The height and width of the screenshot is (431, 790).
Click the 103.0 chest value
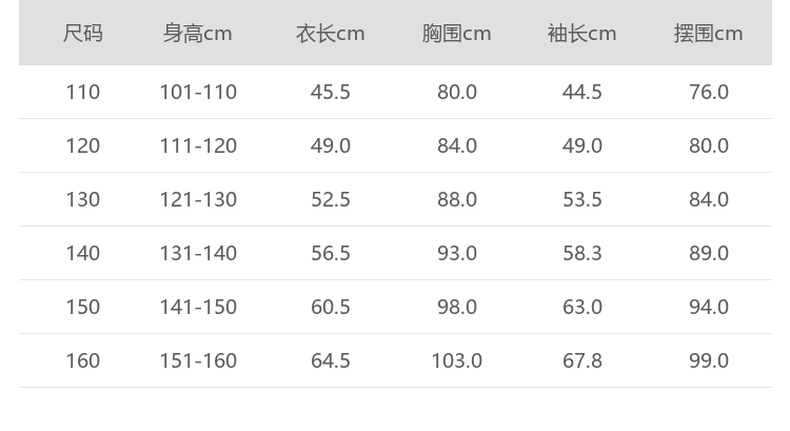(x=456, y=361)
